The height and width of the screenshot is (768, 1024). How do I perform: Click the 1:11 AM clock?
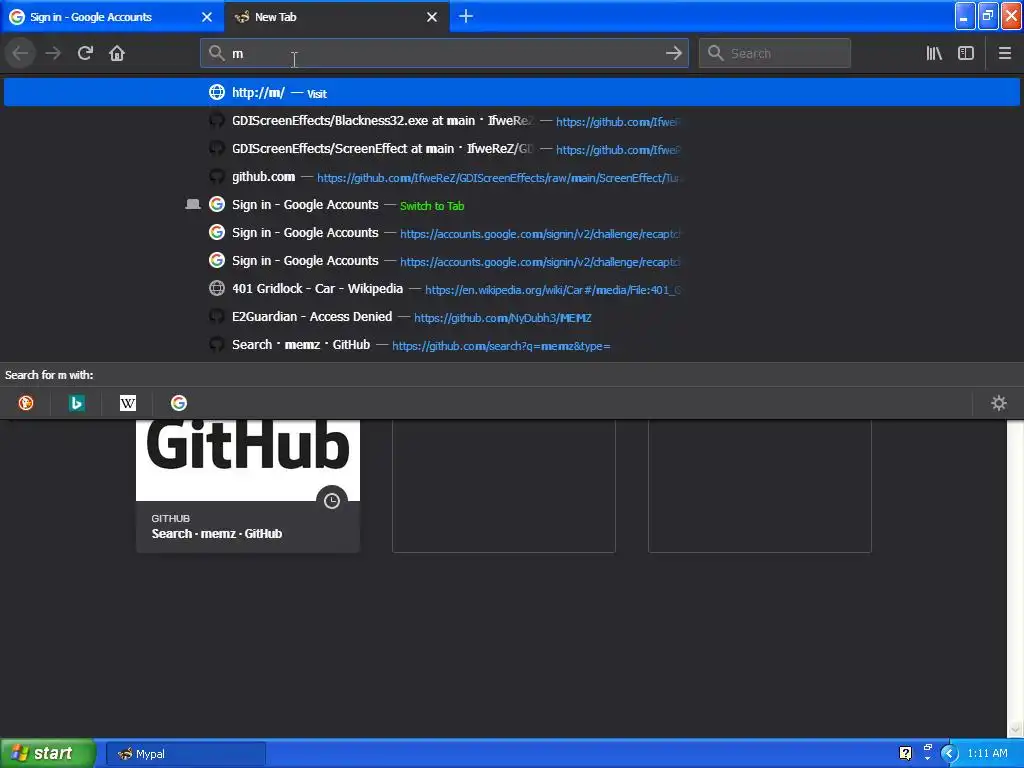[987, 754]
